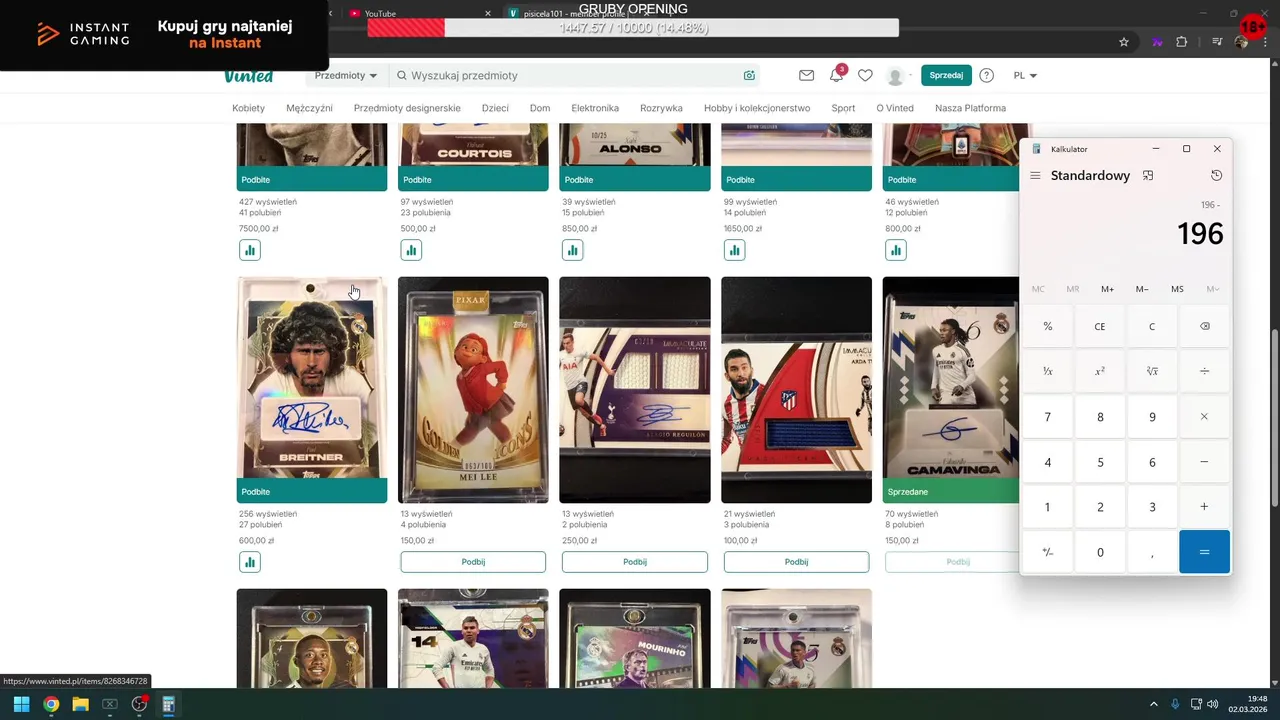Screen dimensions: 1280x720
Task: Open the O Vinted link
Action: (x=895, y=108)
